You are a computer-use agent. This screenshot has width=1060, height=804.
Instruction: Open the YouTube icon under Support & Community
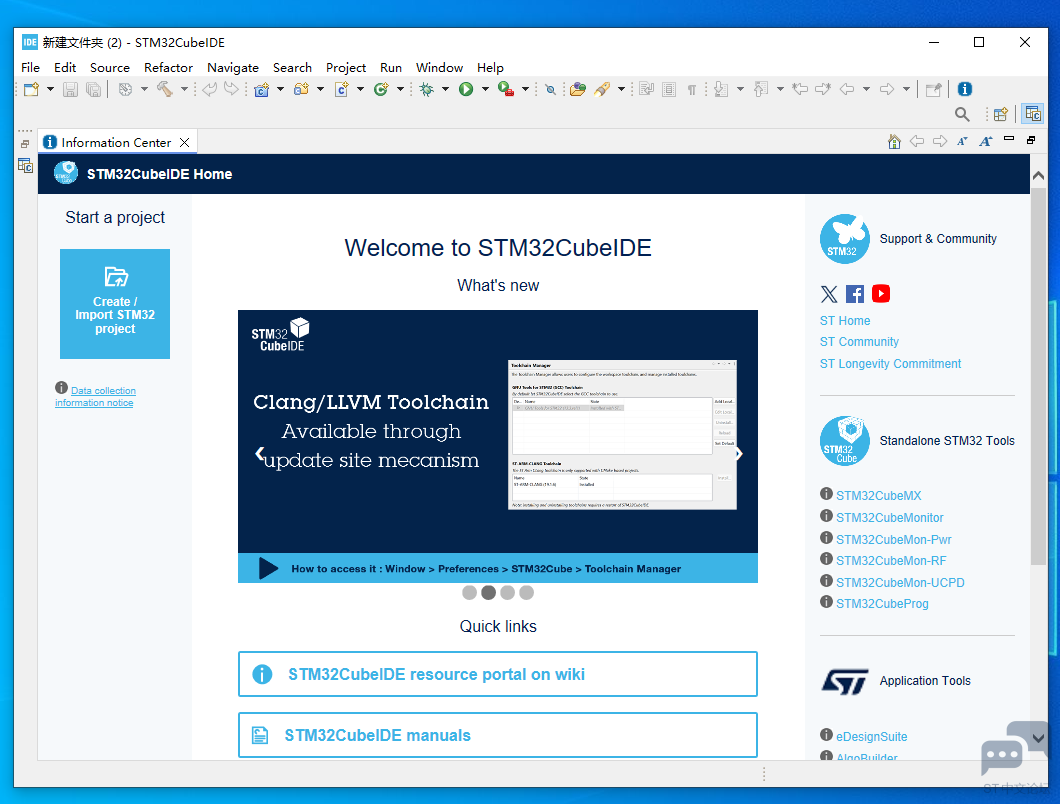[880, 293]
